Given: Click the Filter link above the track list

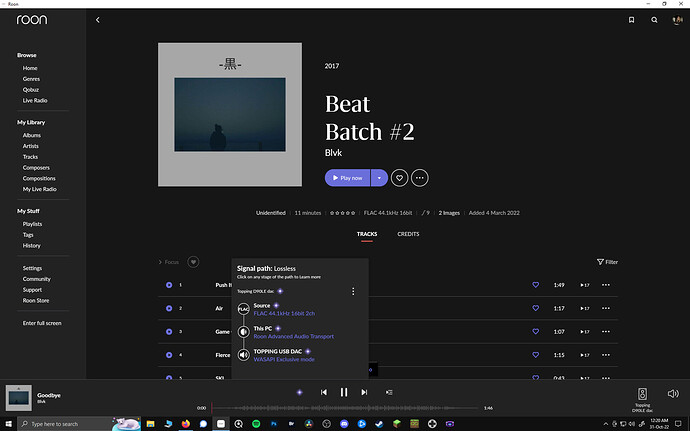Looking at the screenshot, I should (x=607, y=262).
